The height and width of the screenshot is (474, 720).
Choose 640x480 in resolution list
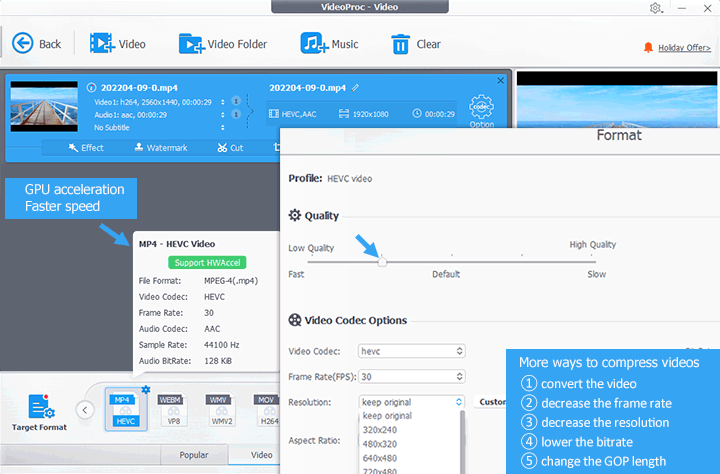coord(380,458)
